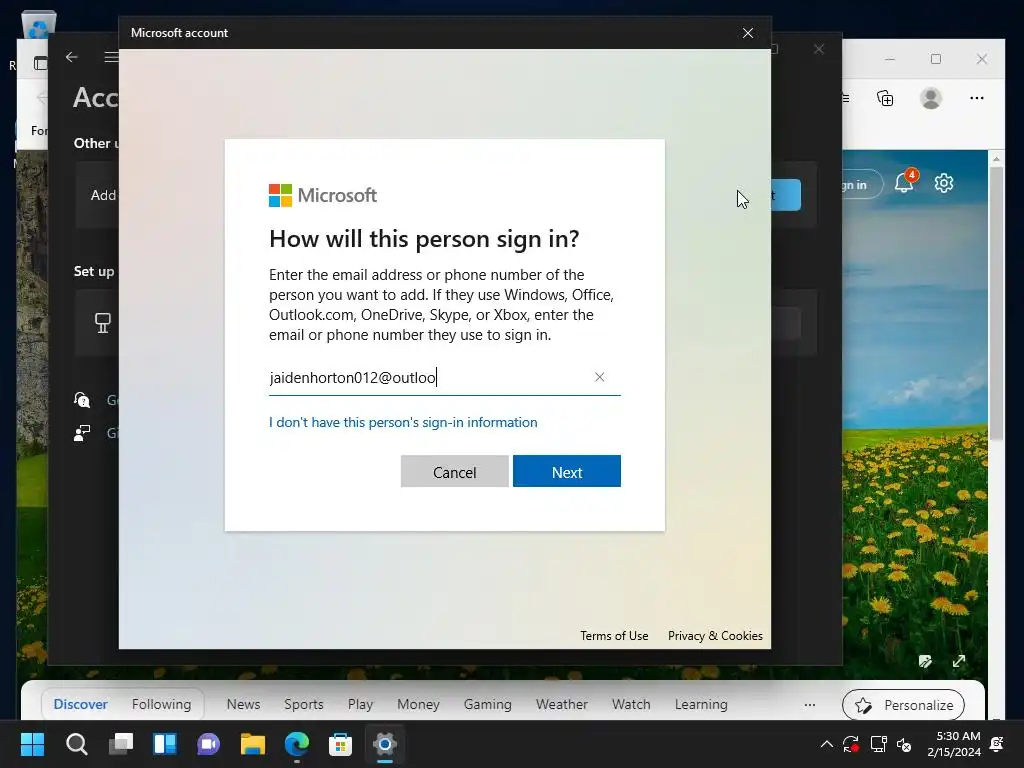
Task: Click the sync status tray icon
Action: coord(851,744)
